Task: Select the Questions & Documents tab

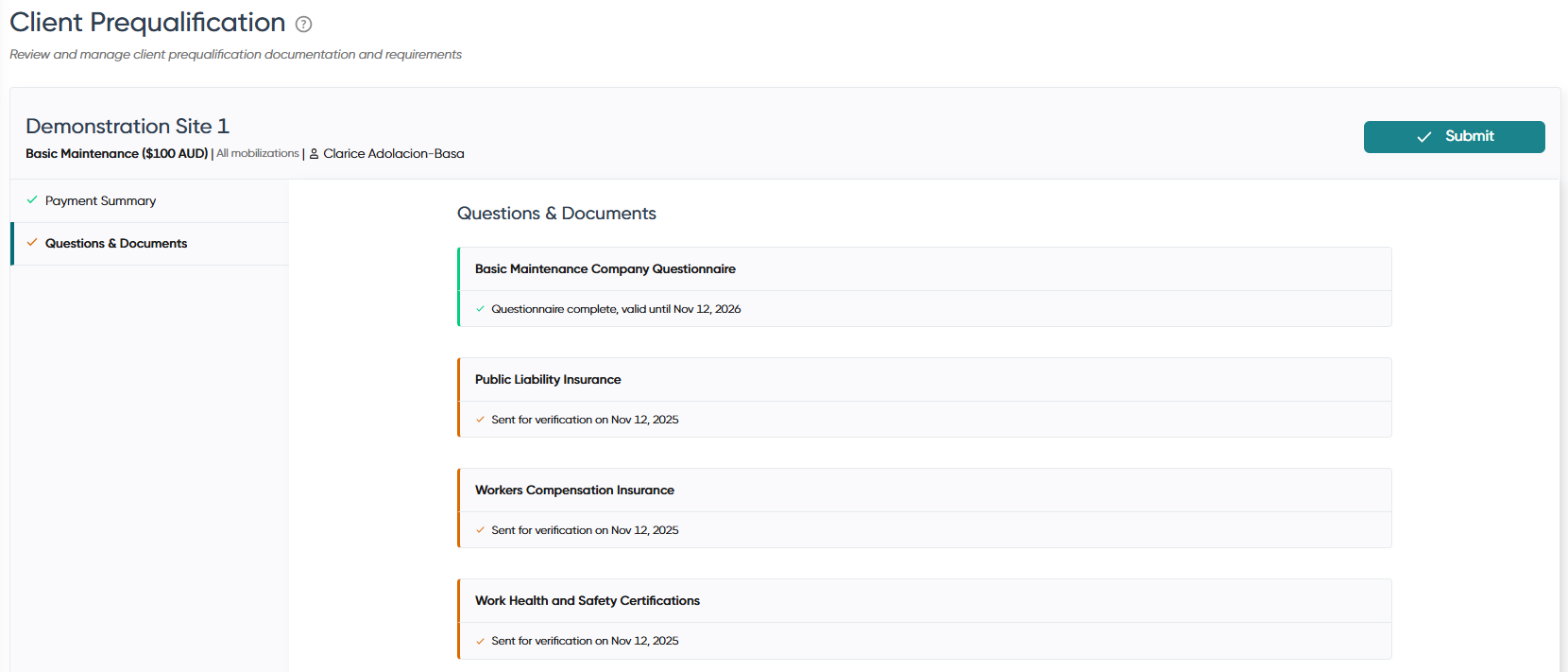Action: pyautogui.click(x=149, y=244)
